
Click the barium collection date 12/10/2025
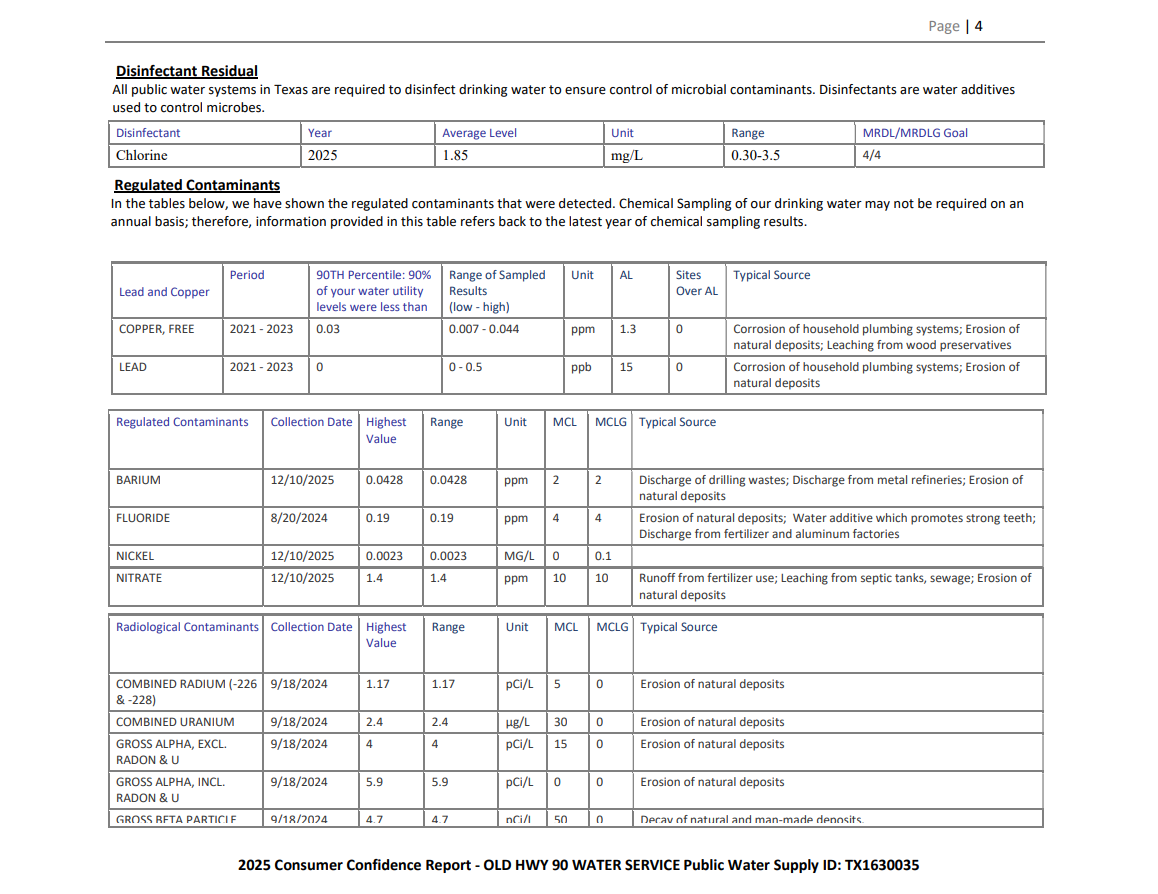(x=302, y=480)
